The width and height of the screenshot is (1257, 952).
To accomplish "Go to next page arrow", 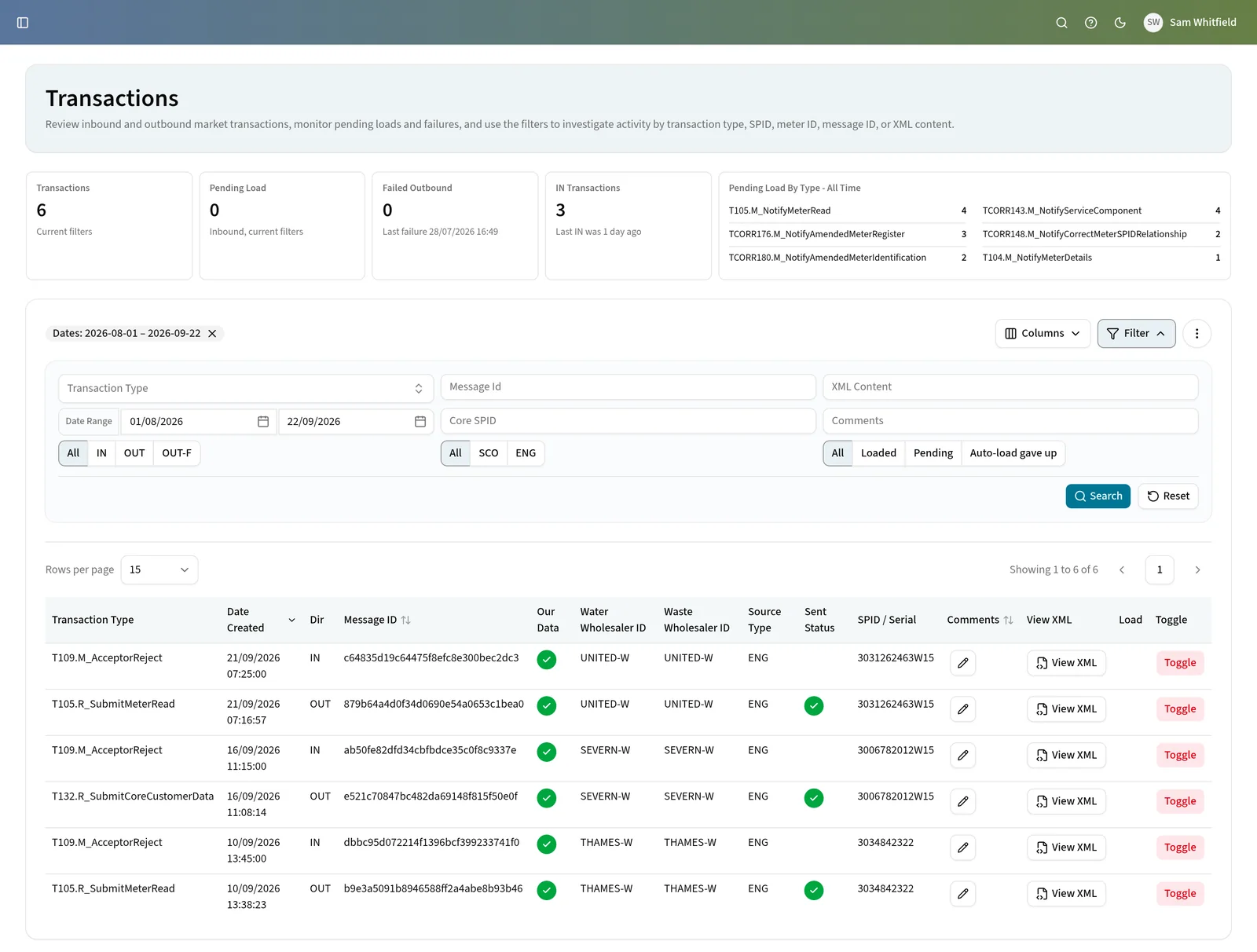I will tap(1197, 570).
